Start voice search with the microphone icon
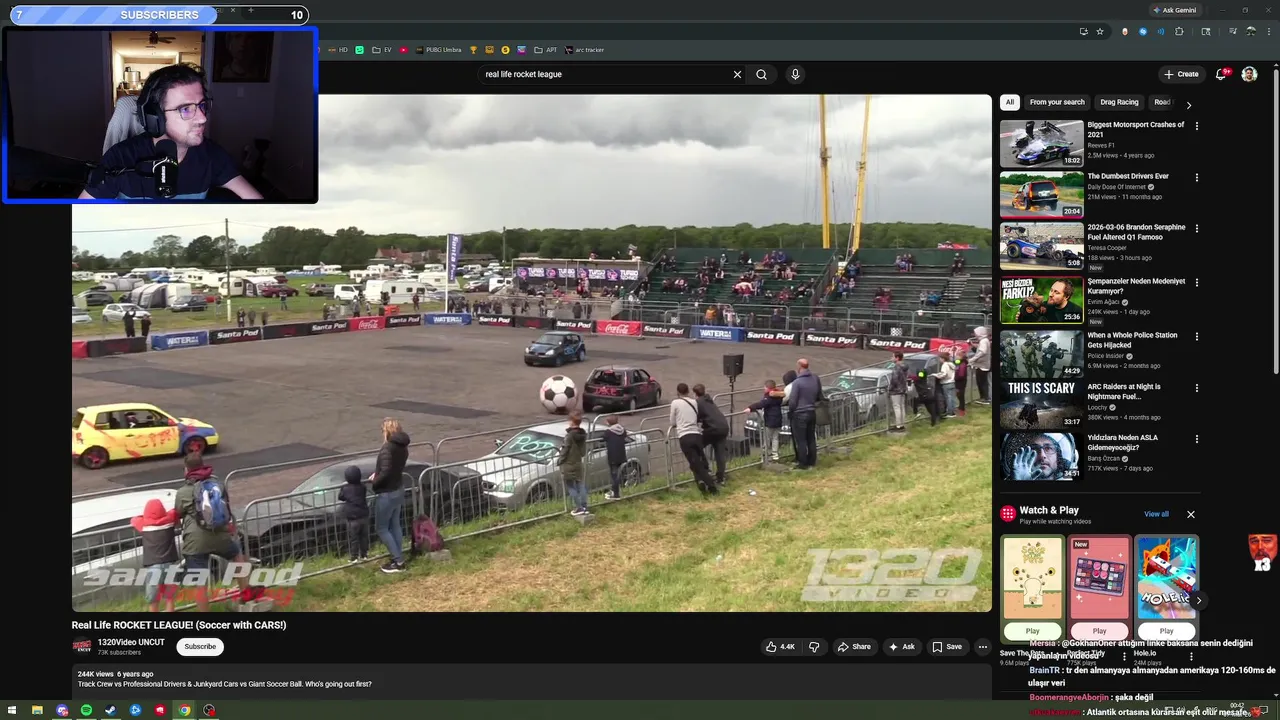 pyautogui.click(x=795, y=74)
